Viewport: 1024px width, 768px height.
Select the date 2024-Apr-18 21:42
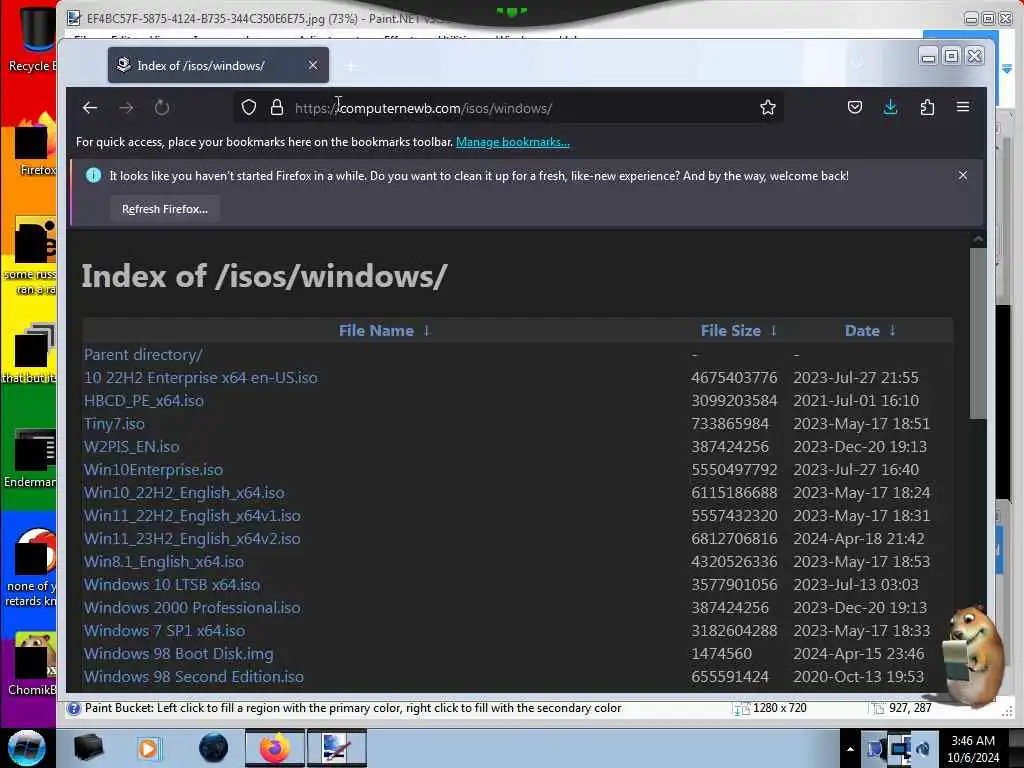[x=859, y=539]
